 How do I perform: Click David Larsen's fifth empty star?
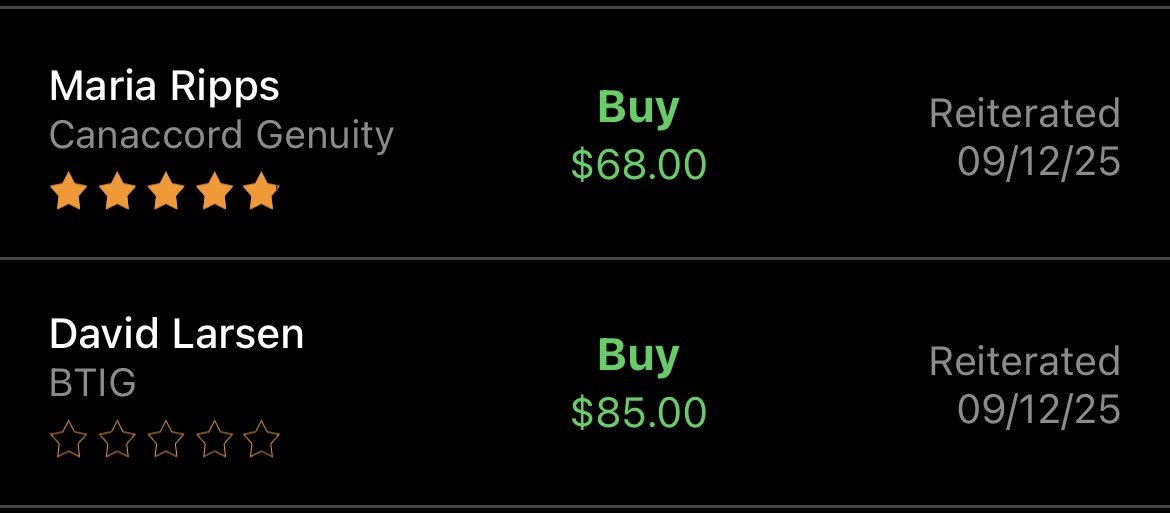click(x=261, y=439)
